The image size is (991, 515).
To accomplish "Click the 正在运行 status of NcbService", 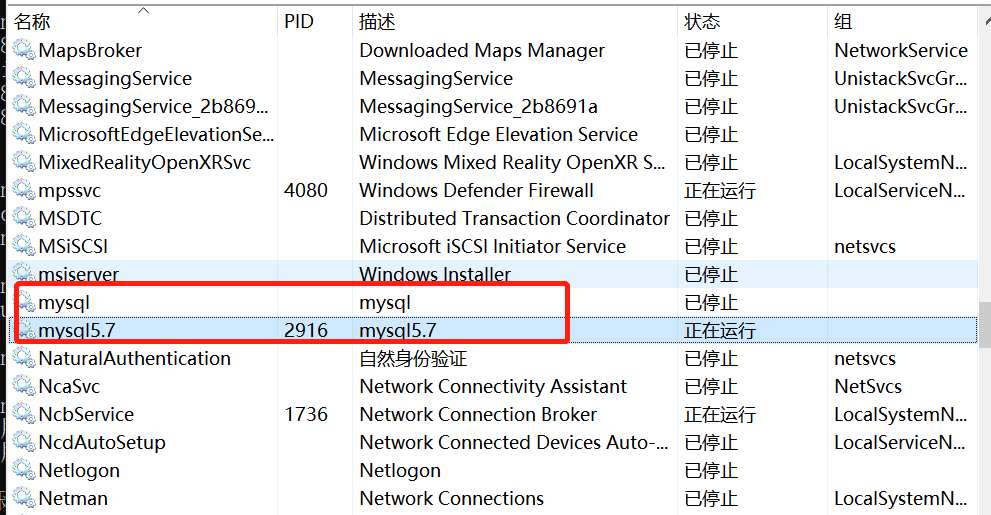I will (x=720, y=414).
